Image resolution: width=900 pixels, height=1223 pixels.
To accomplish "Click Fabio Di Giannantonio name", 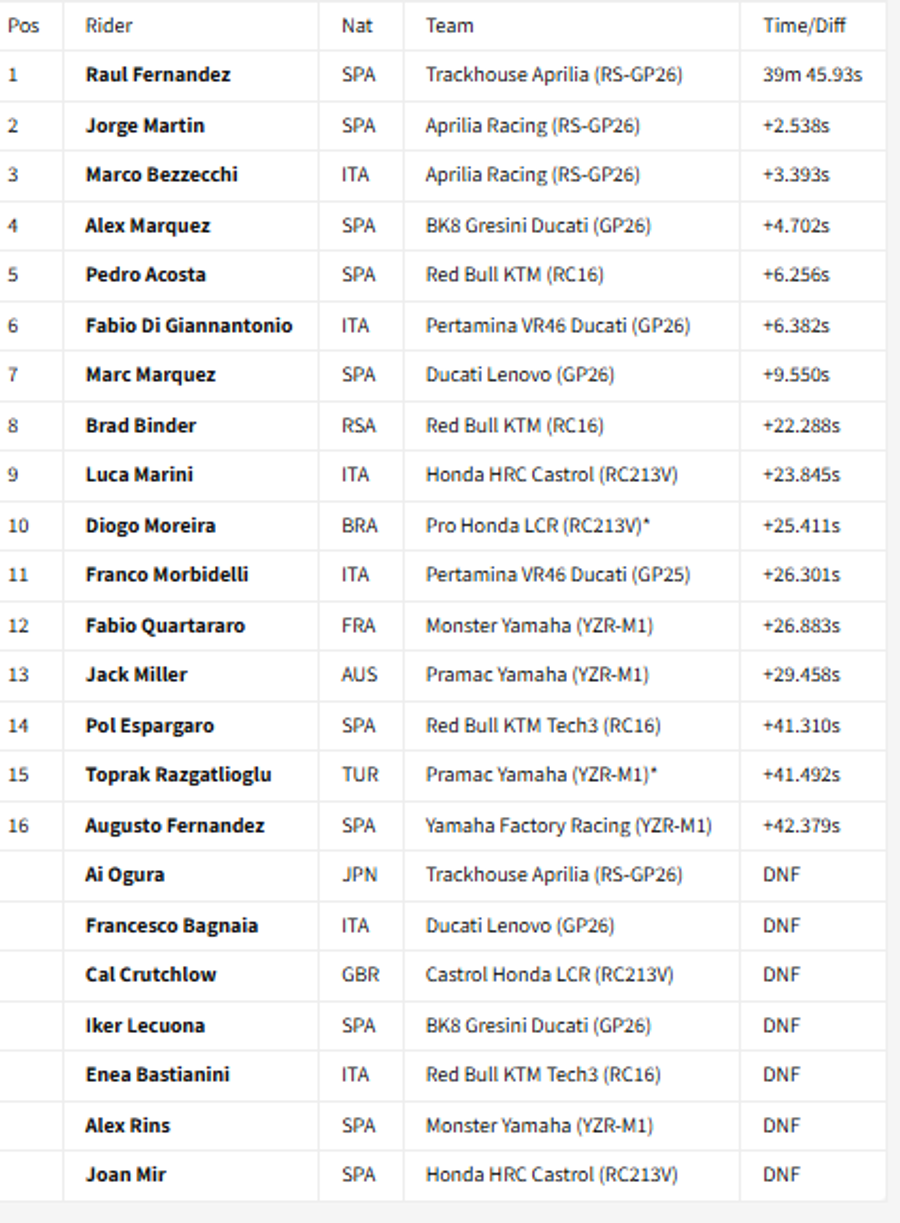I will coord(189,326).
